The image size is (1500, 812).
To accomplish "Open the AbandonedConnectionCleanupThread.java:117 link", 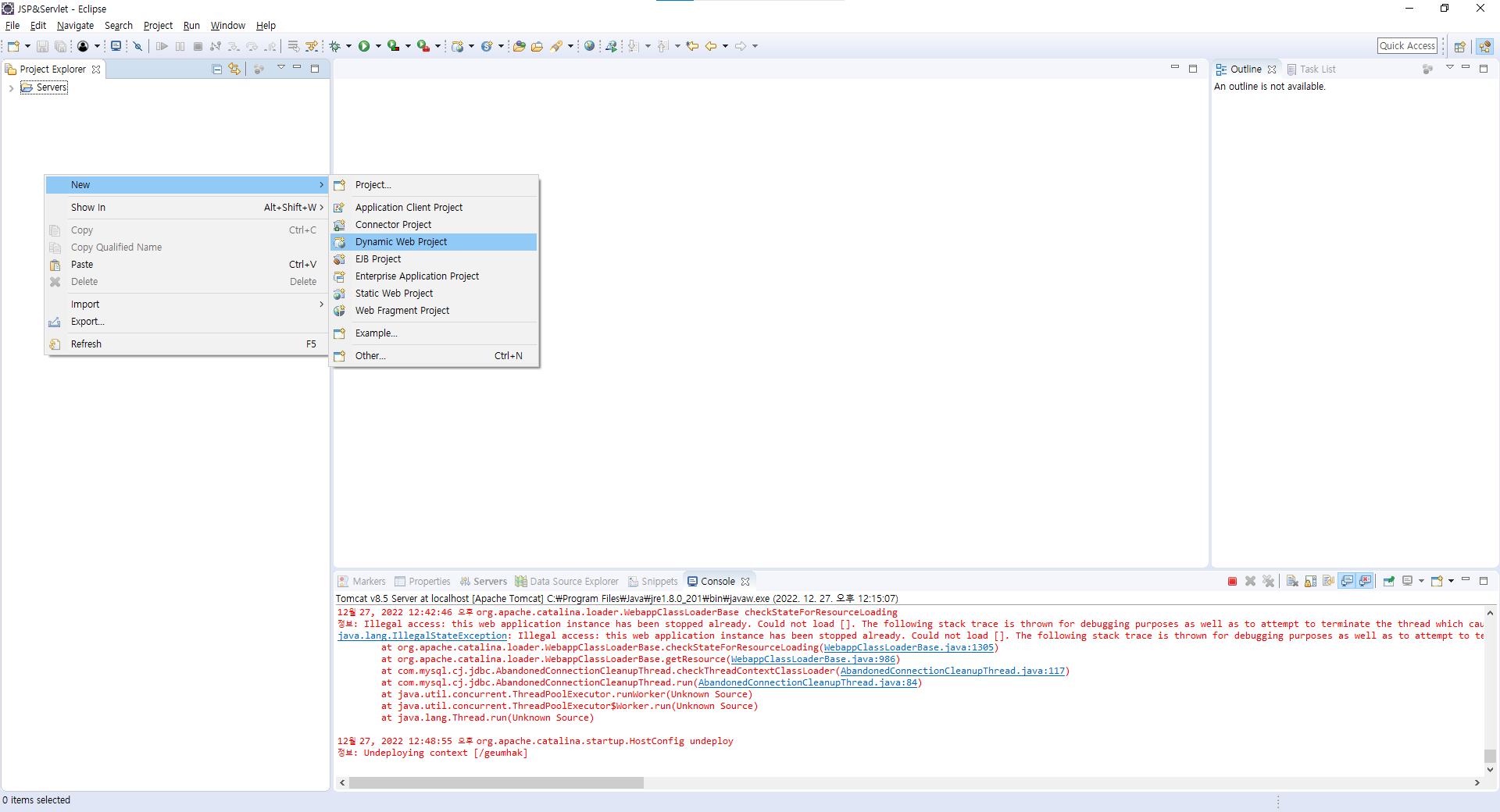I will pos(952,671).
